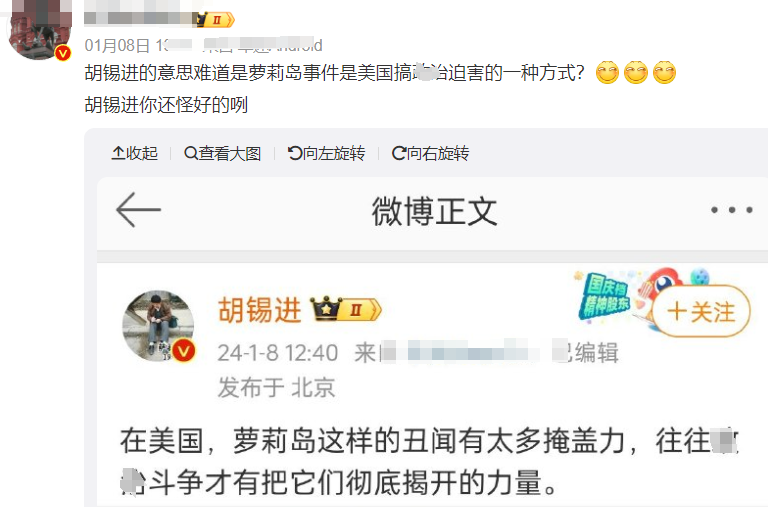Click the verified V badge on 胡锡进 avatar
The height and width of the screenshot is (507, 768).
click(x=183, y=350)
